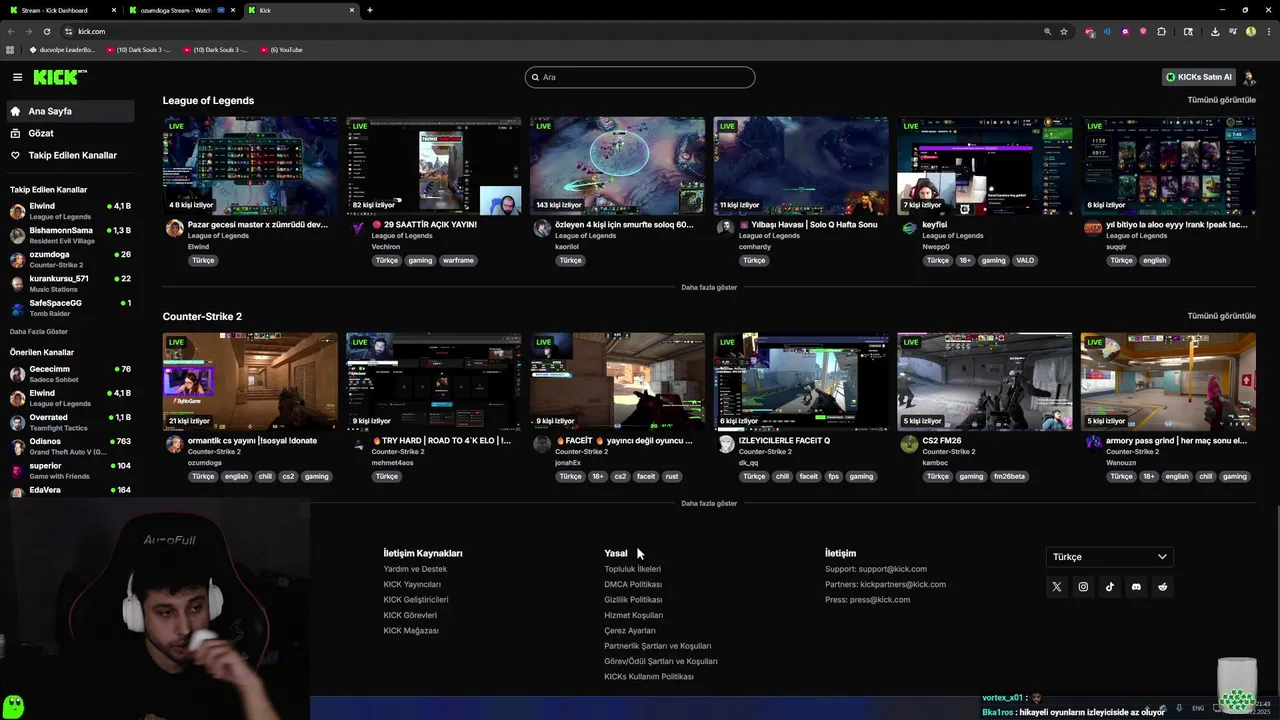This screenshot has height=720, width=1280.
Task: Open the user profile avatar in the header
Action: point(1249,77)
